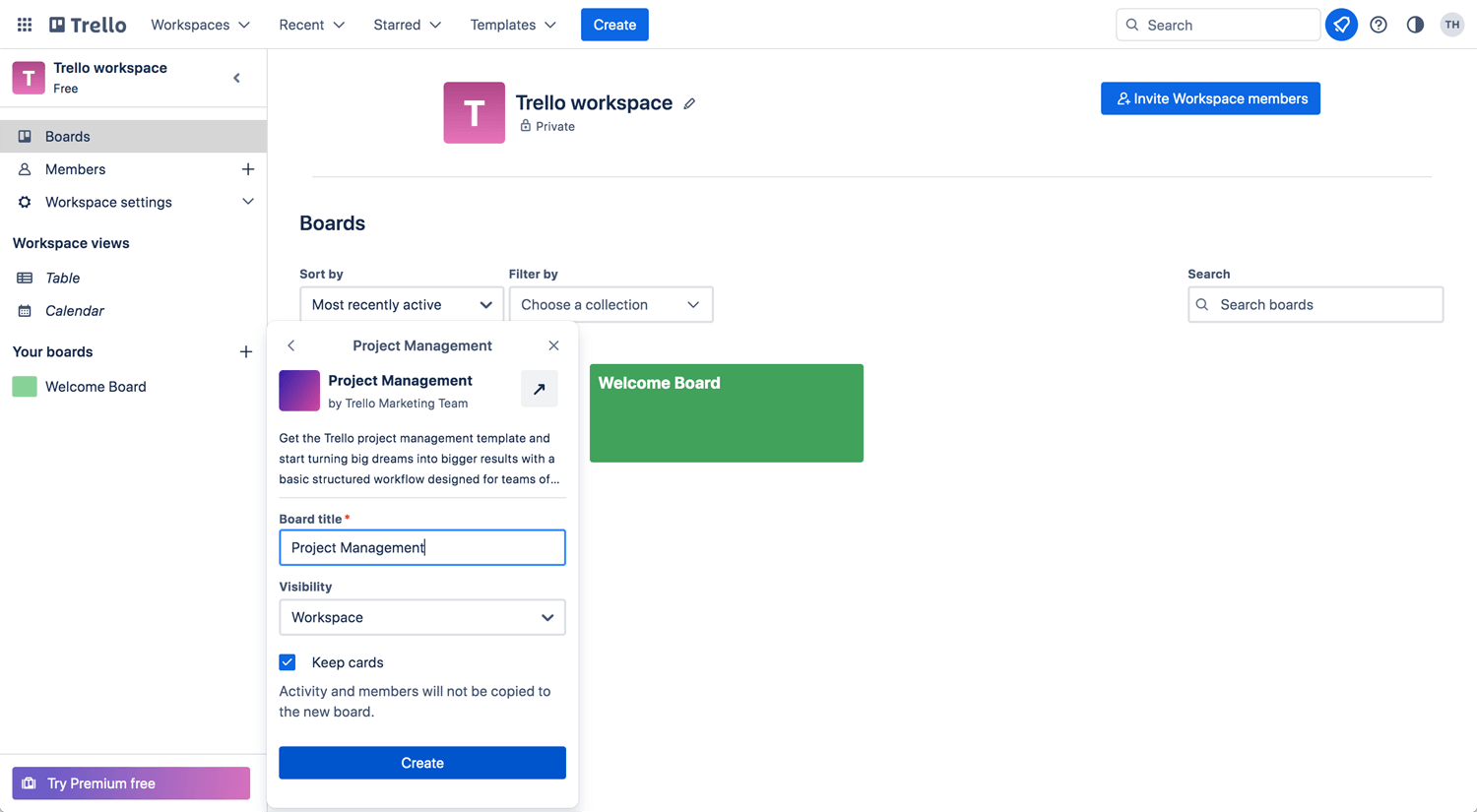The image size is (1477, 812).
Task: Collapse the sidebar with the arrow icon
Action: click(x=236, y=78)
